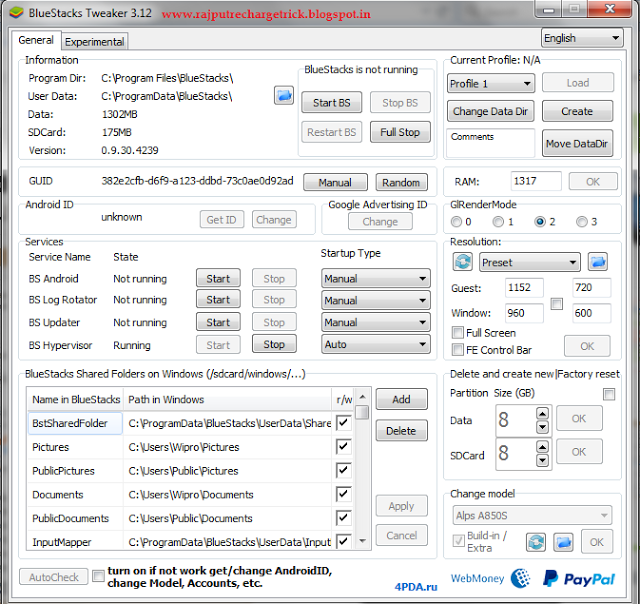Click the Comments text box
Viewport: 640px width, 604px height.
coord(490,143)
